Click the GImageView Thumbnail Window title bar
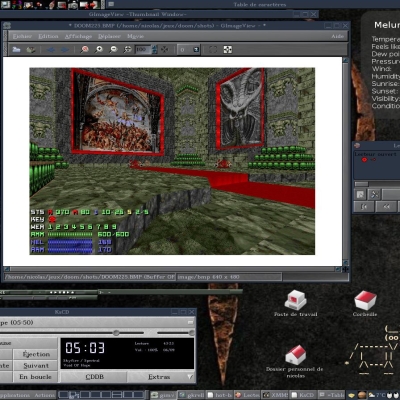 tap(159, 14)
